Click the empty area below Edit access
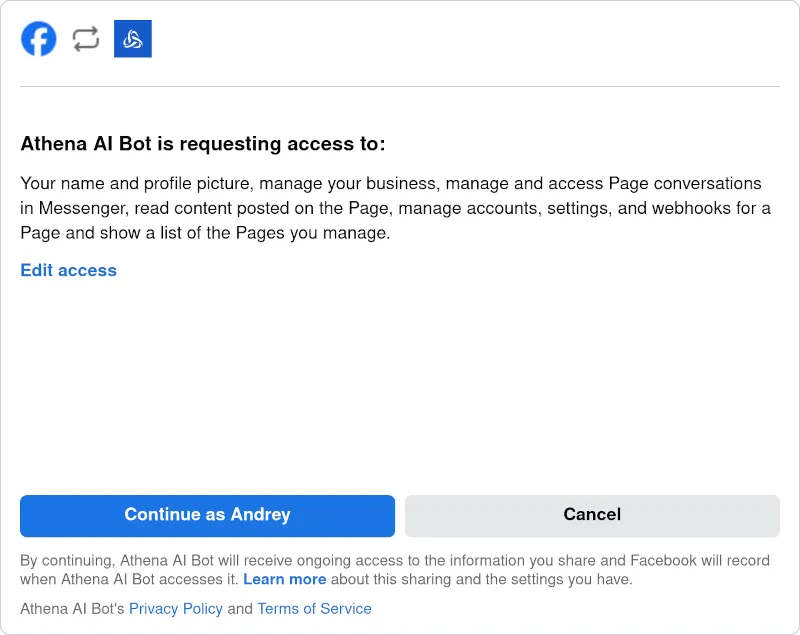 (400, 380)
